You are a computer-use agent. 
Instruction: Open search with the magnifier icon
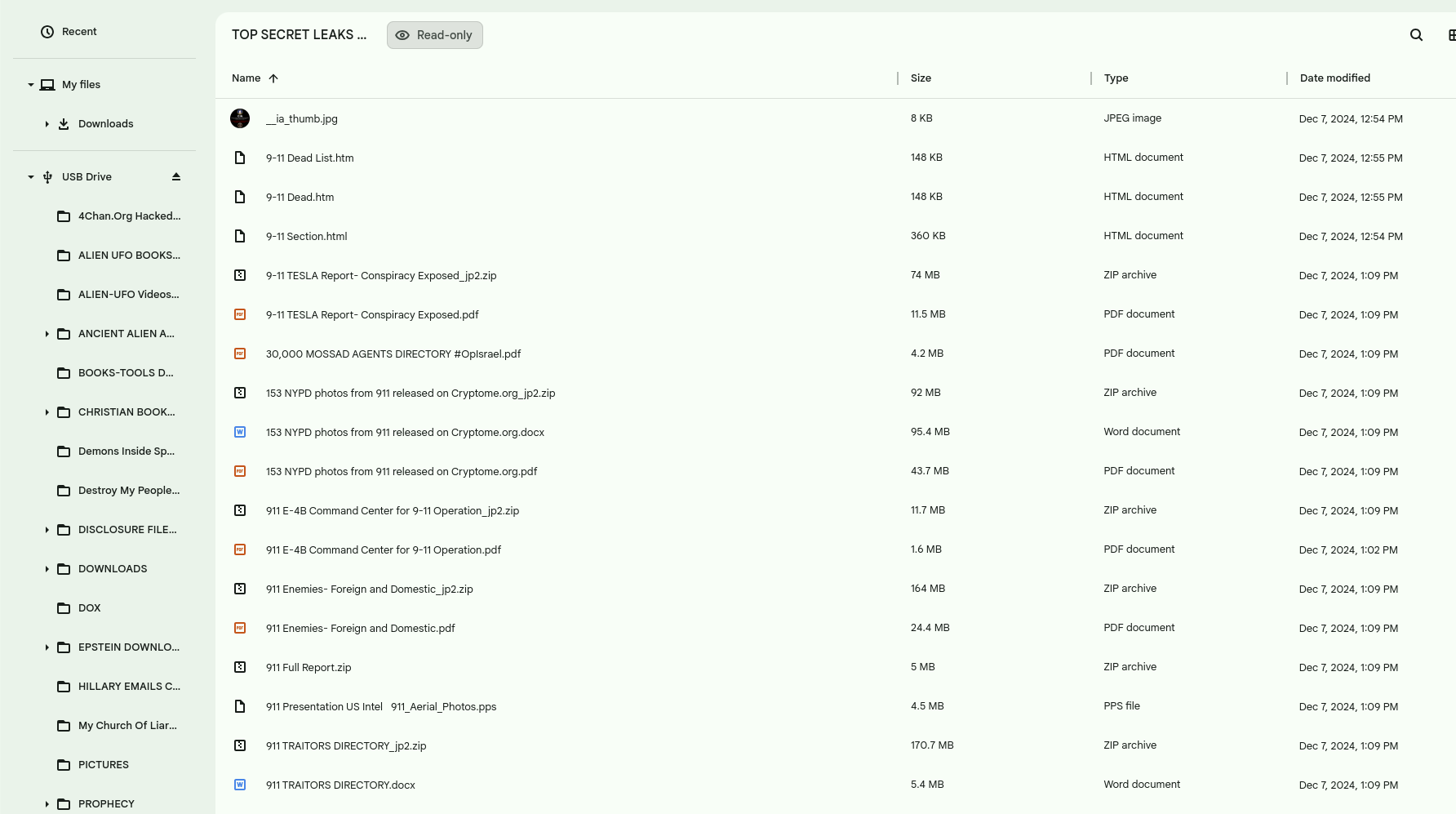pyautogui.click(x=1416, y=35)
